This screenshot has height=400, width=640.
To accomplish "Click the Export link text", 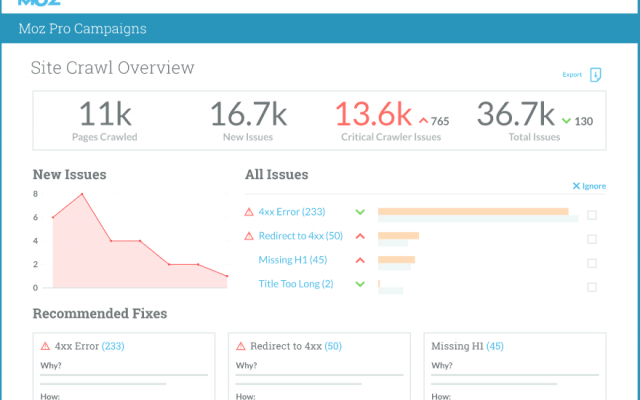I will pyautogui.click(x=572, y=75).
